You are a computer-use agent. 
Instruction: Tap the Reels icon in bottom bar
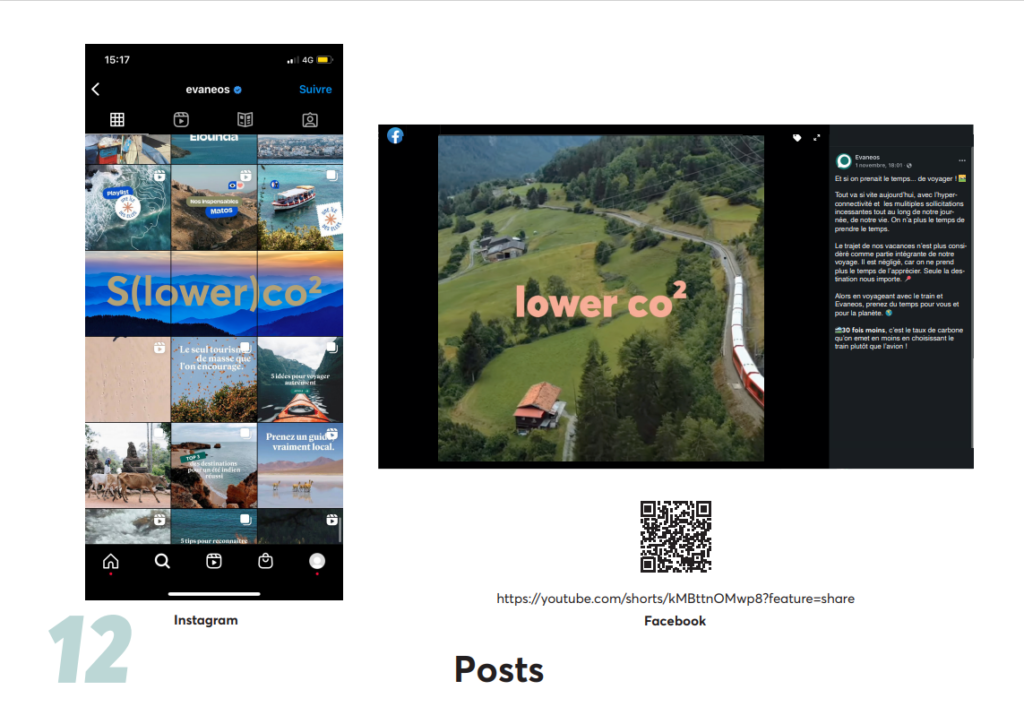214,561
